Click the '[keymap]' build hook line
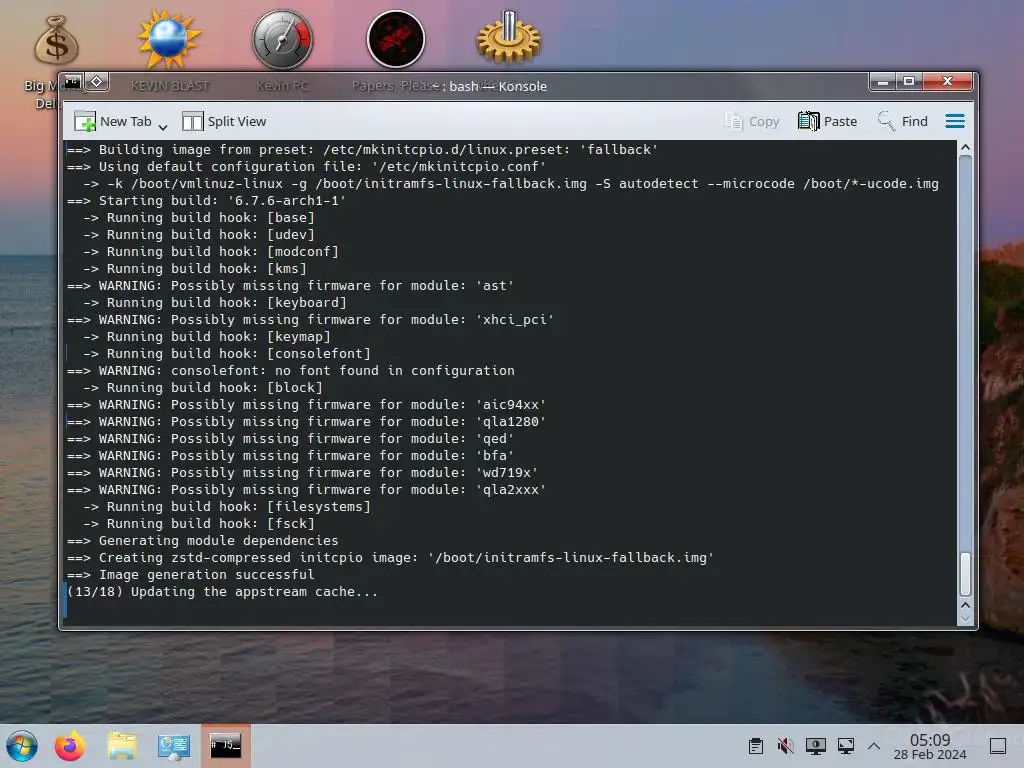Screen dimensions: 1024x768 point(206,337)
